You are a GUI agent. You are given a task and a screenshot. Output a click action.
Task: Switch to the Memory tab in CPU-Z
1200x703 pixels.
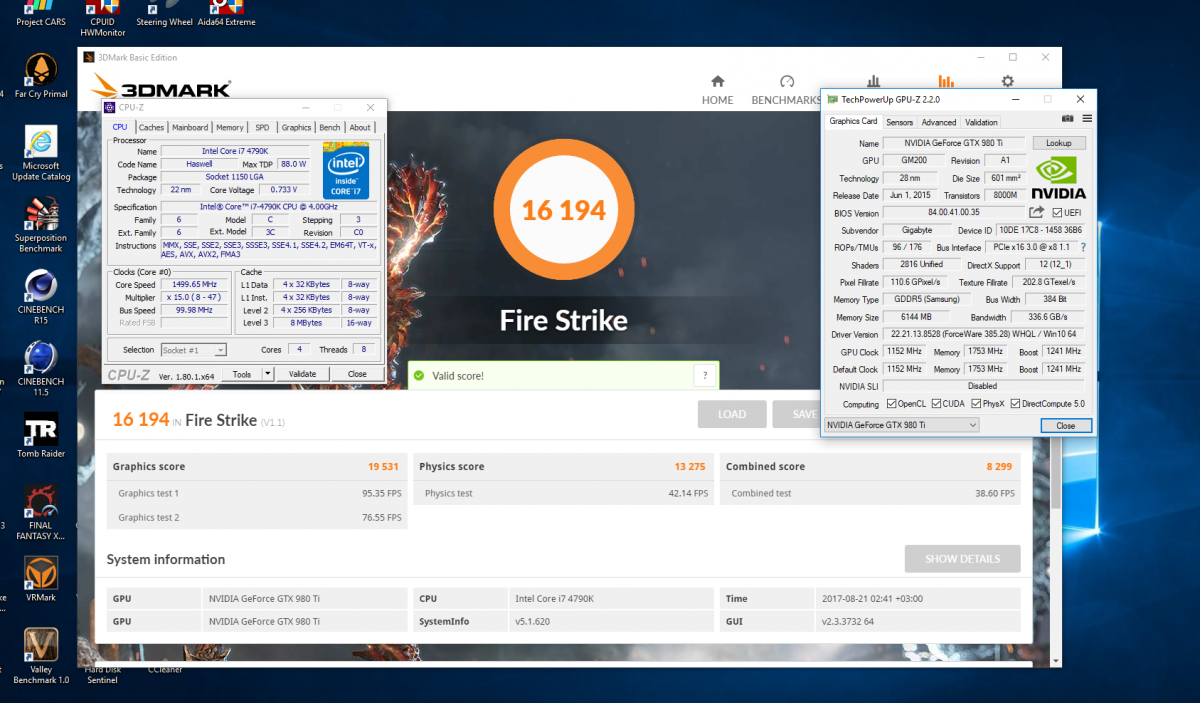(230, 127)
